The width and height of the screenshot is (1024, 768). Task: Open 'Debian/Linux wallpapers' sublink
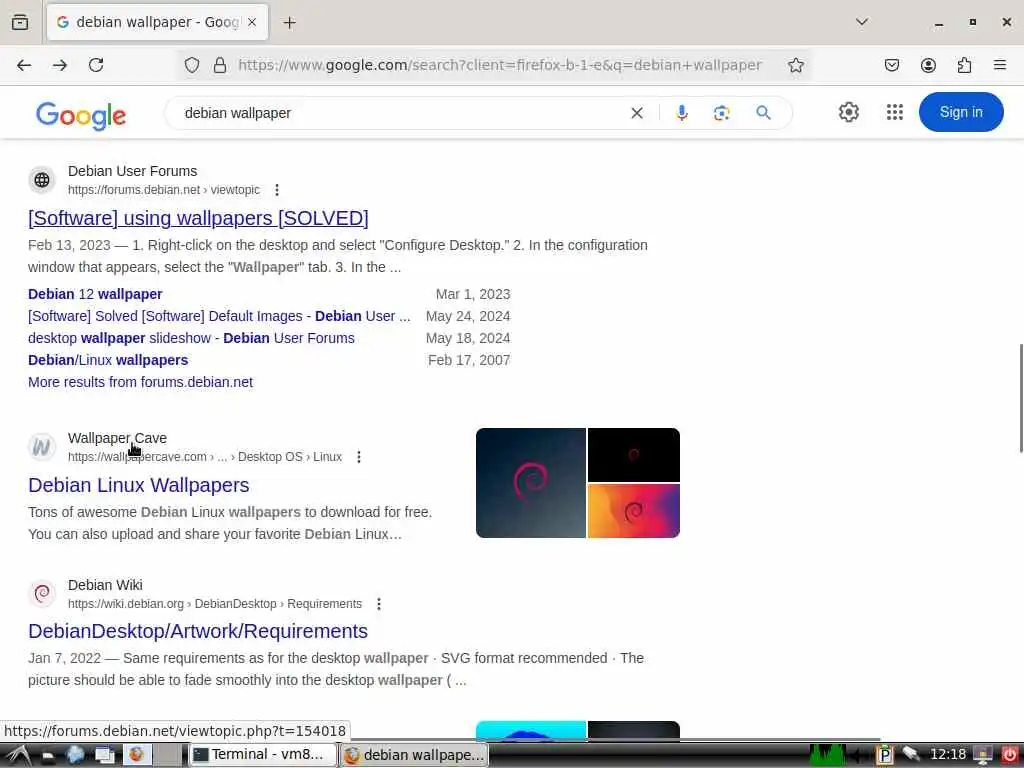(x=108, y=360)
